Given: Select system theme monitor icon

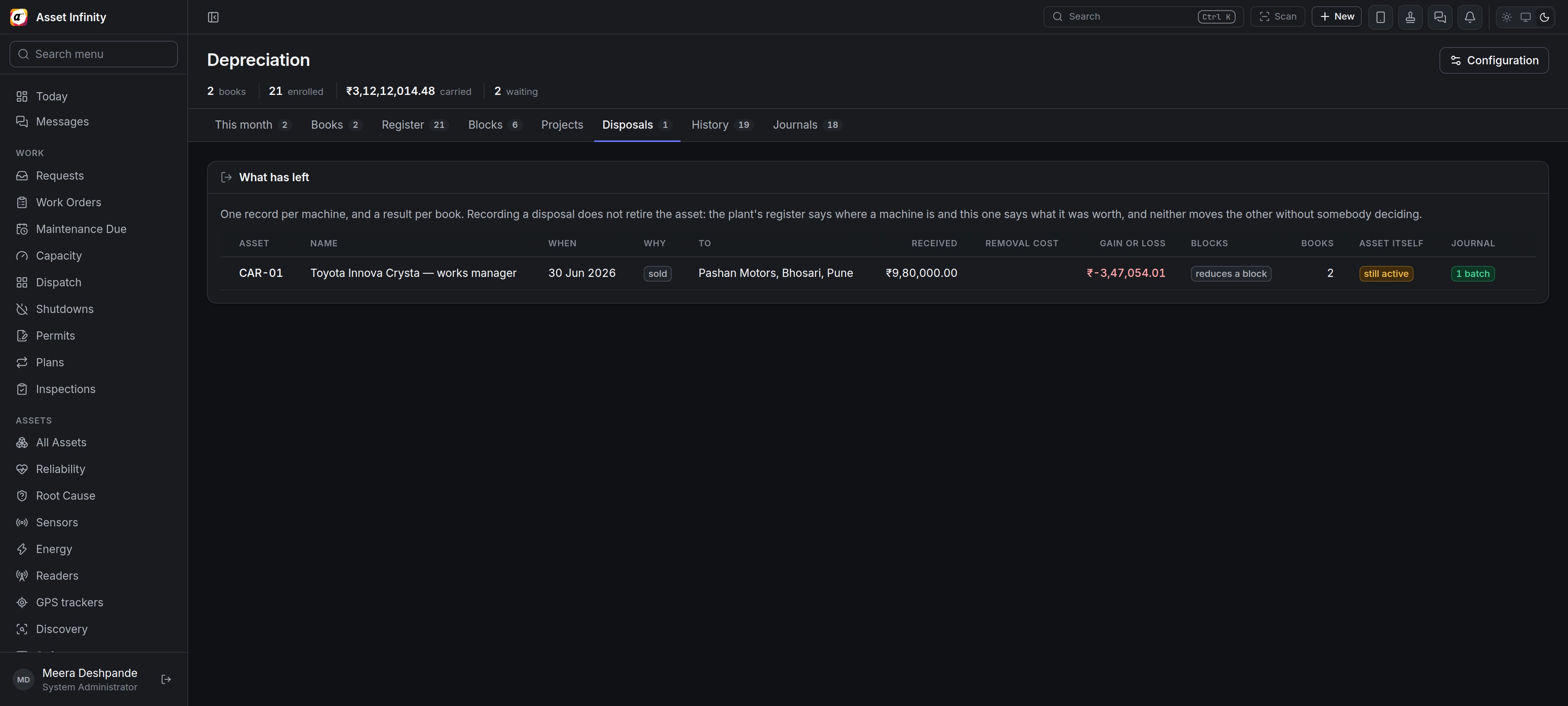Looking at the screenshot, I should [1525, 17].
